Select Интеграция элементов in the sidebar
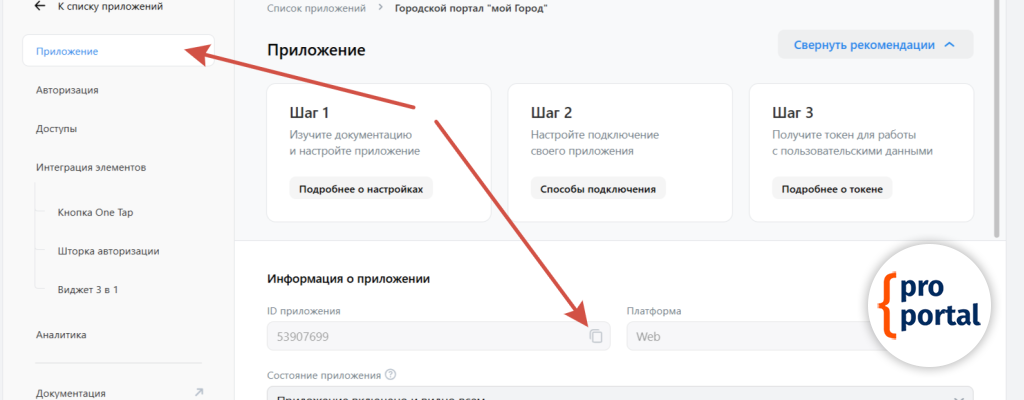 [x=91, y=167]
